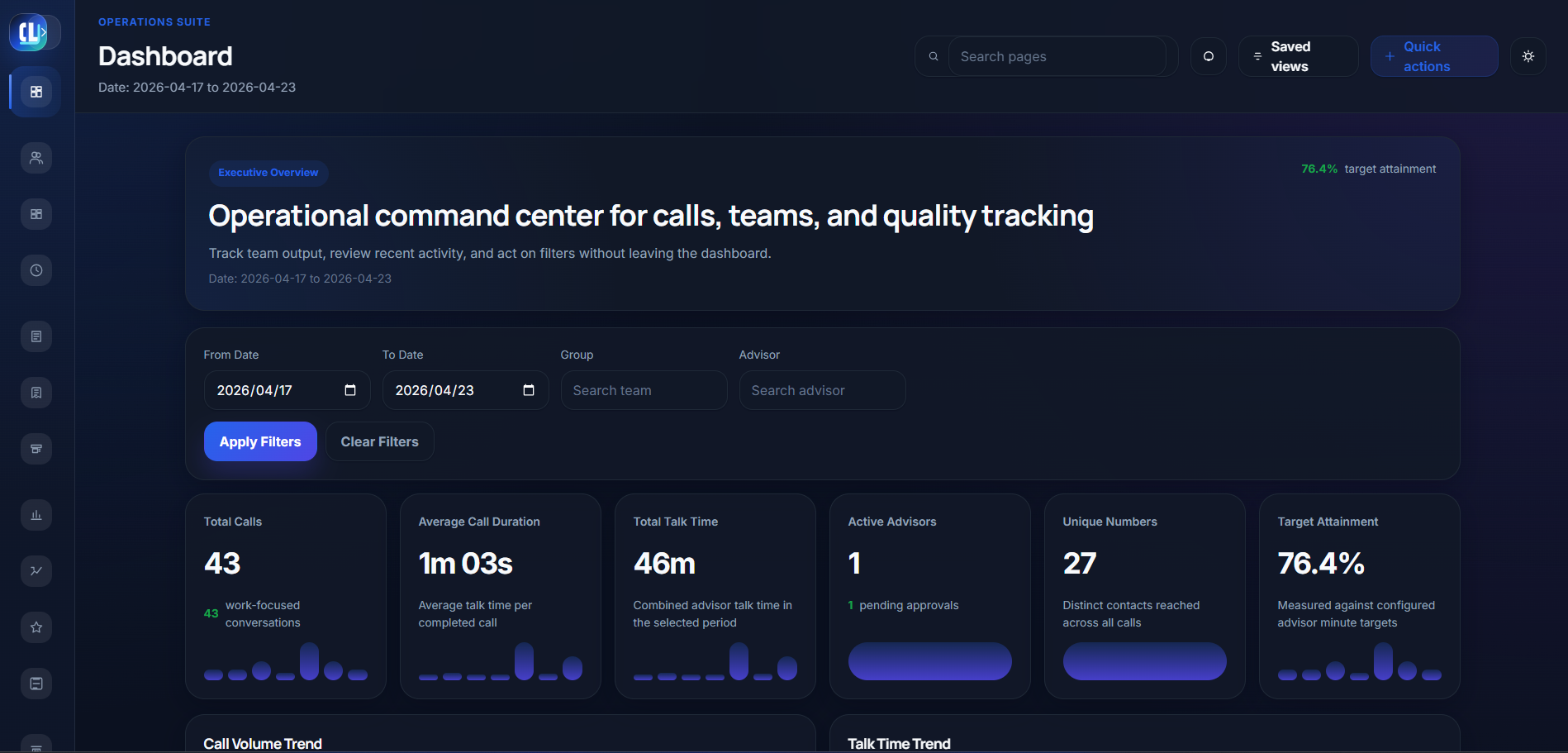Open the star favorites icon in sidebar
This screenshot has height=753, width=1568.
coord(36,627)
